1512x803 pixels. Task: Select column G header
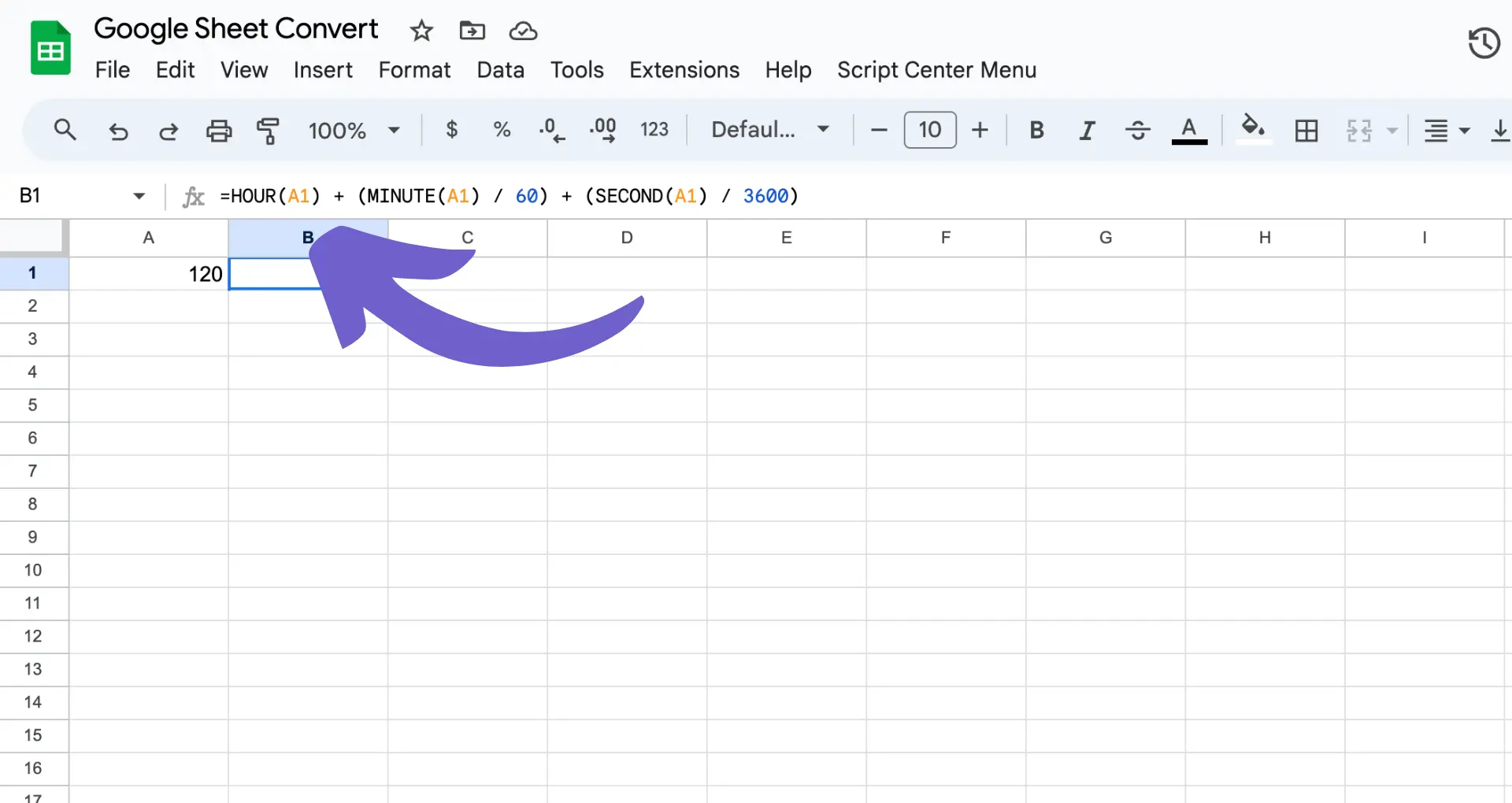pyautogui.click(x=1106, y=238)
